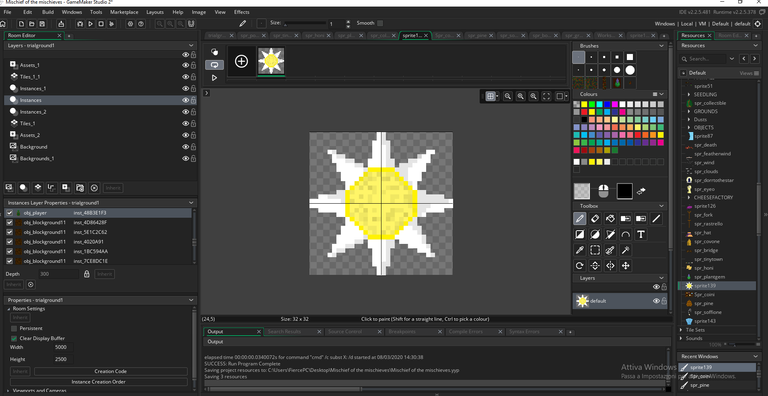The image size is (768, 396).
Task: Select the Rectangle Selection tool
Action: [595, 250]
